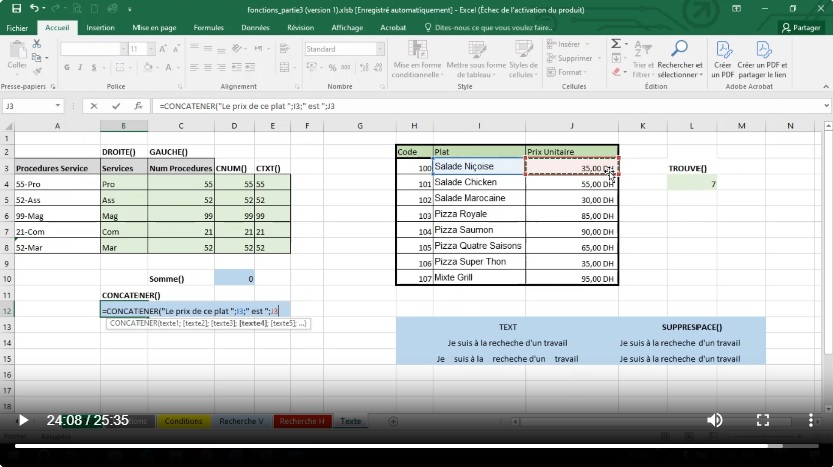Switch to the Révision tab
Viewport: 833px width, 467px height.
300,28
